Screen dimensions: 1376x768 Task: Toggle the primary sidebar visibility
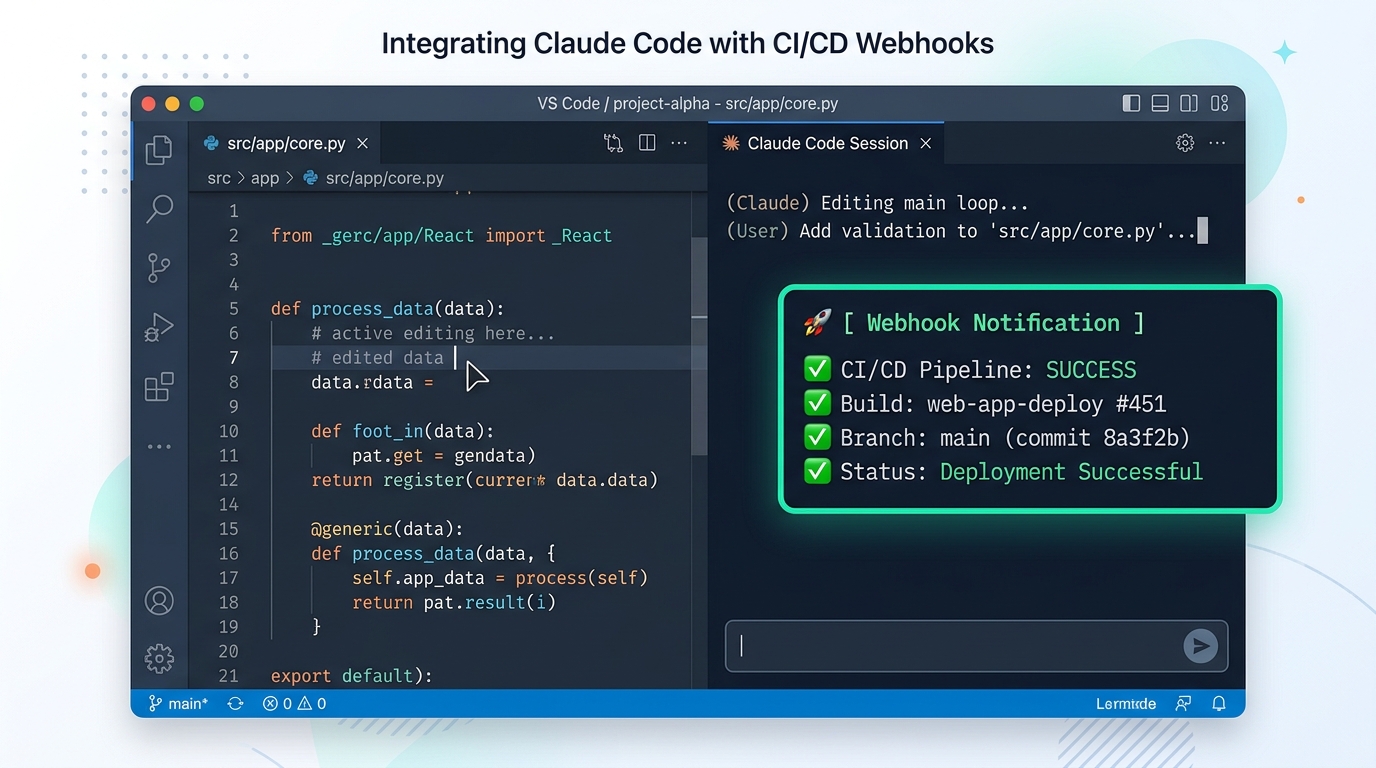(x=1131, y=103)
